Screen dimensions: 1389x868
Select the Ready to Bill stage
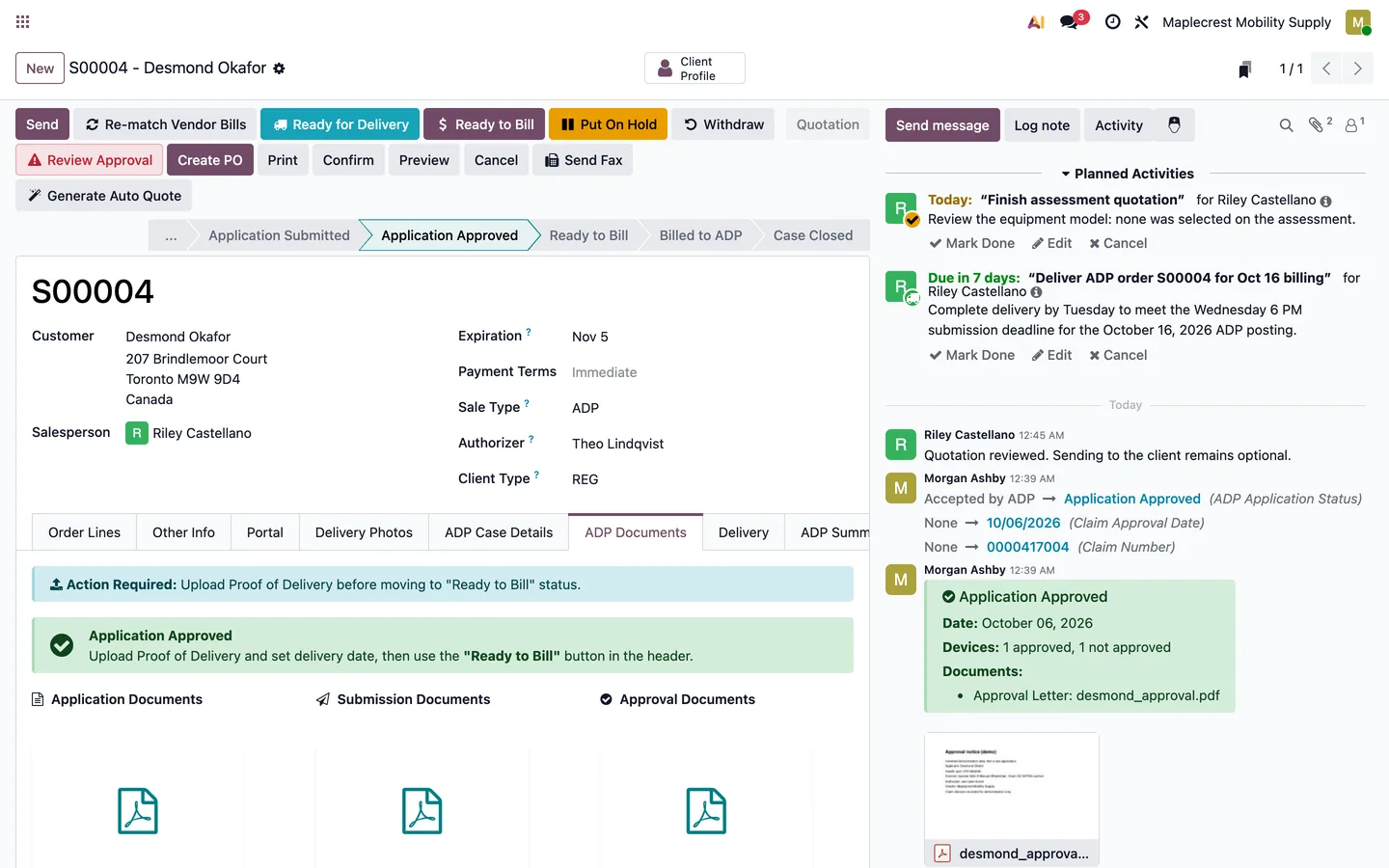pyautogui.click(x=588, y=235)
